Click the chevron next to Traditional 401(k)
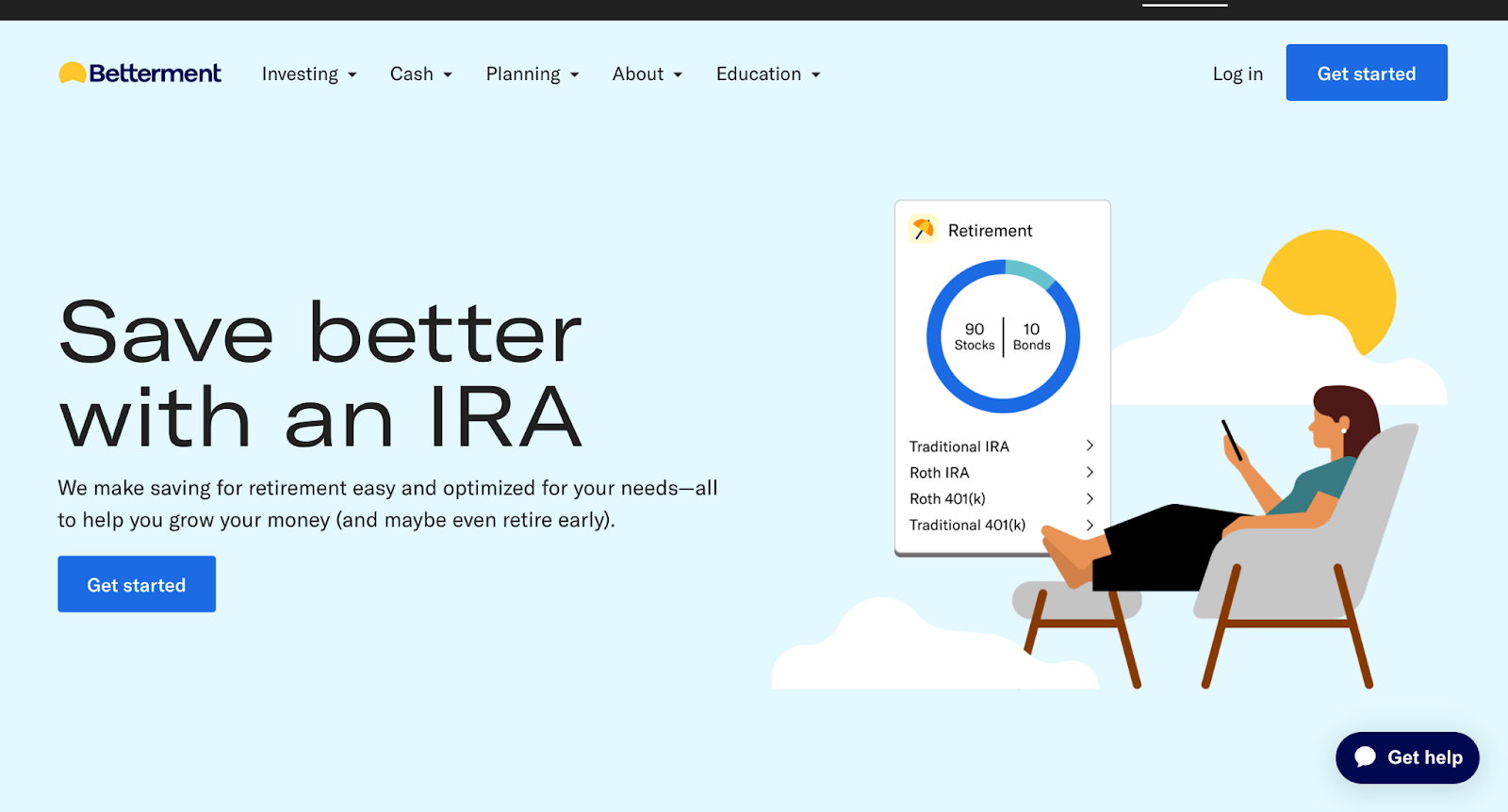Viewport: 1508px width, 812px height. (1090, 525)
